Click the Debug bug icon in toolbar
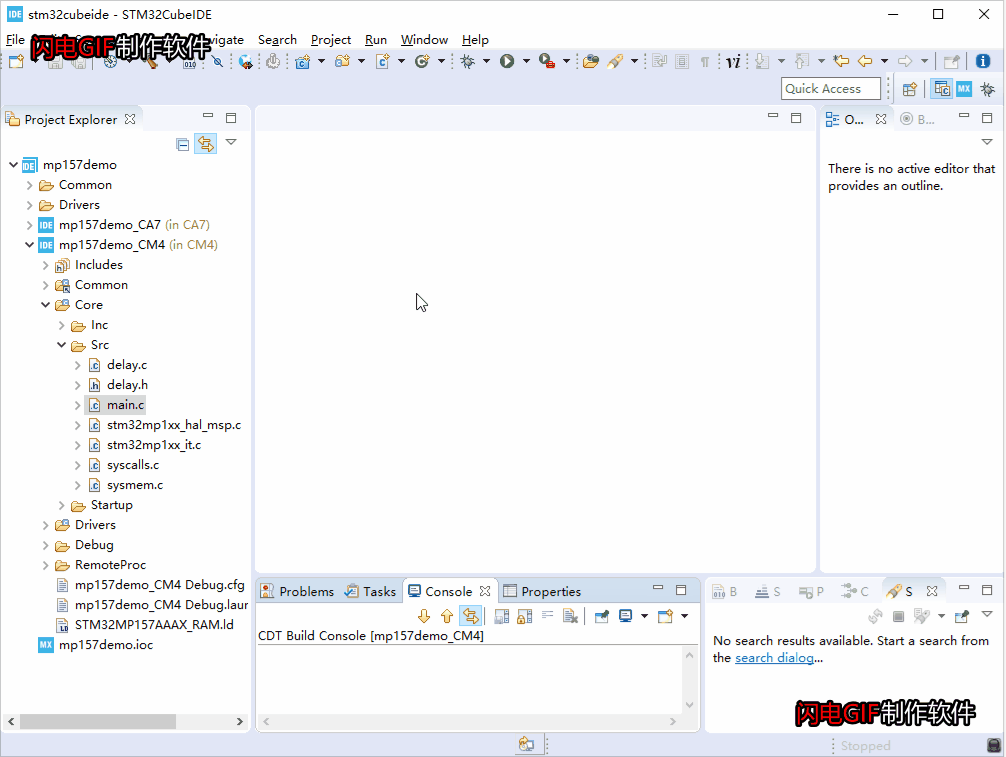 (x=468, y=62)
